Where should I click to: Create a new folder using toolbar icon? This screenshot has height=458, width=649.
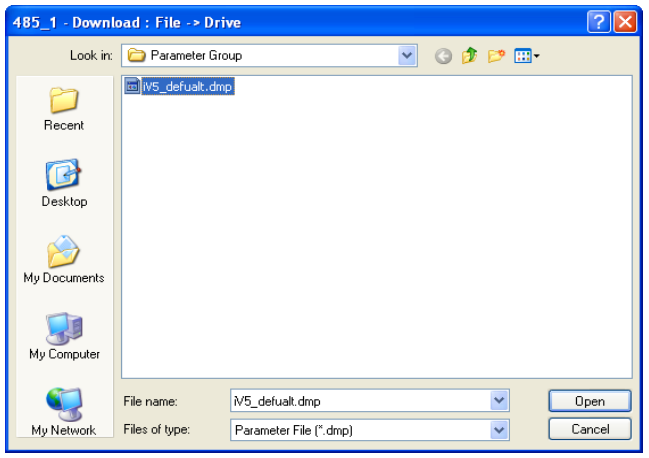point(496,56)
